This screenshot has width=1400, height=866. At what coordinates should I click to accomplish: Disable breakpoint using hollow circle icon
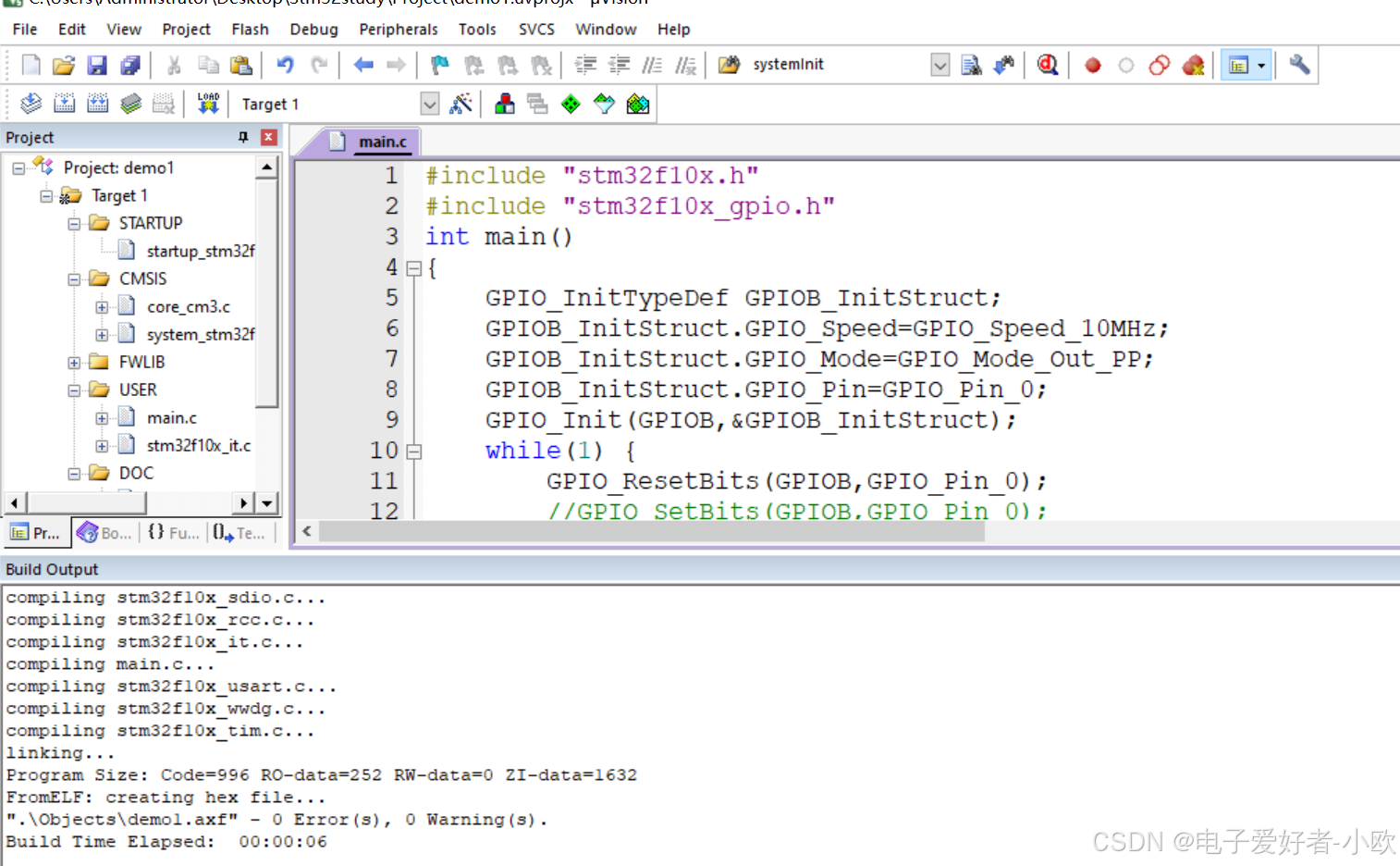tap(1125, 65)
